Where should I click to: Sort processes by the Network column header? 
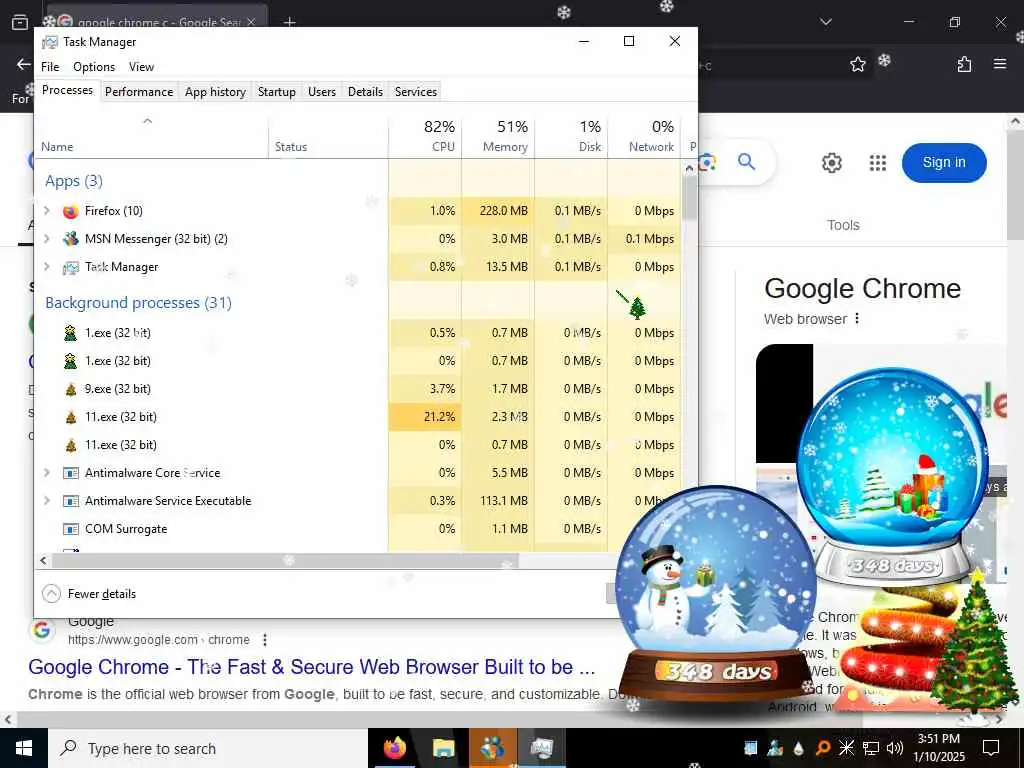[x=645, y=136]
